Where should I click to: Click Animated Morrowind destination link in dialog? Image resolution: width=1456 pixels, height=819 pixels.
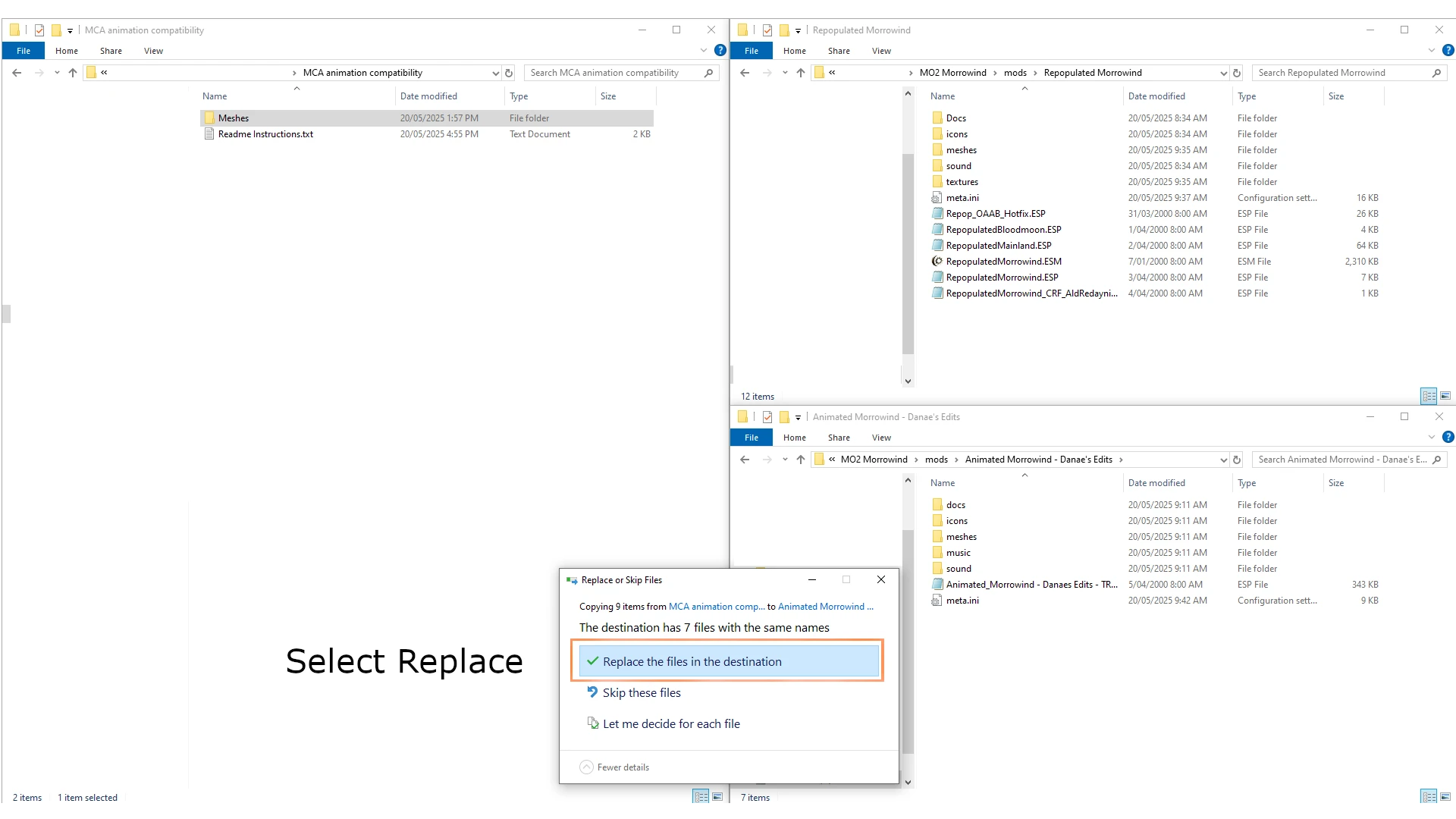[x=825, y=607]
